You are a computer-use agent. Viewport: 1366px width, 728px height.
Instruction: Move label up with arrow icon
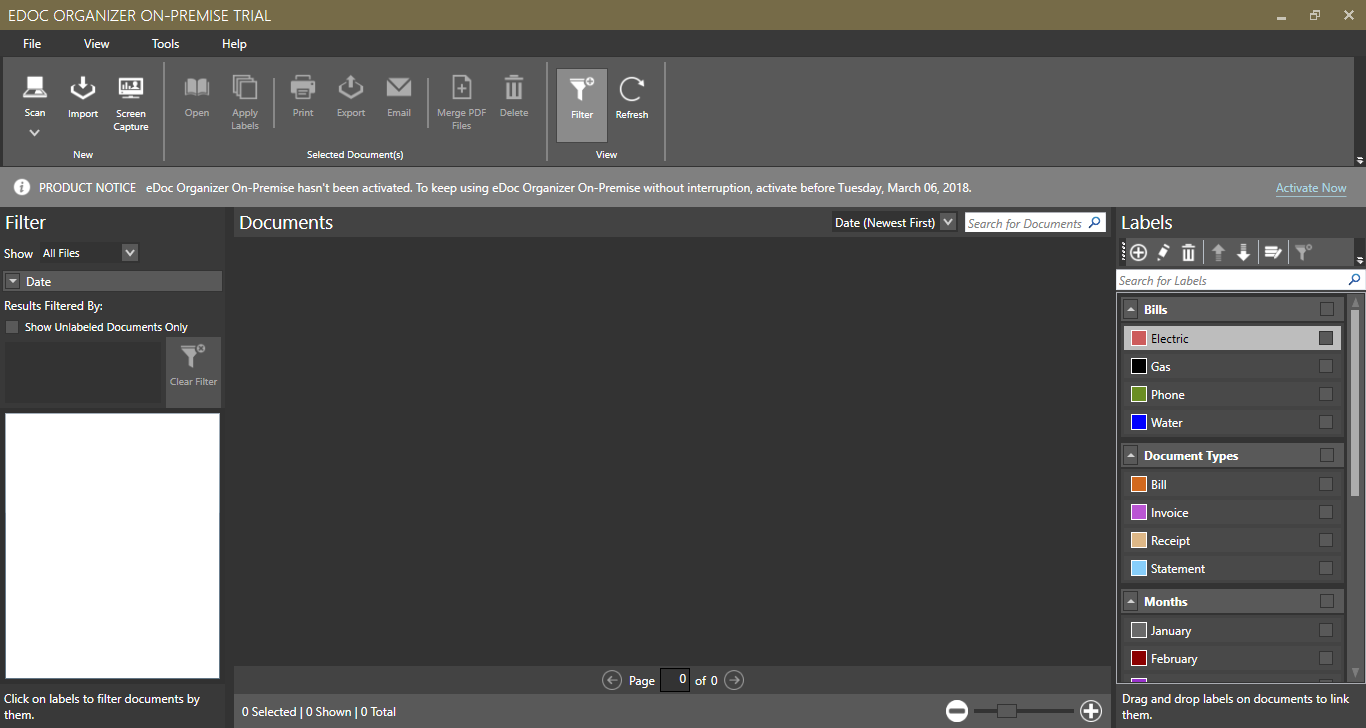1218,253
